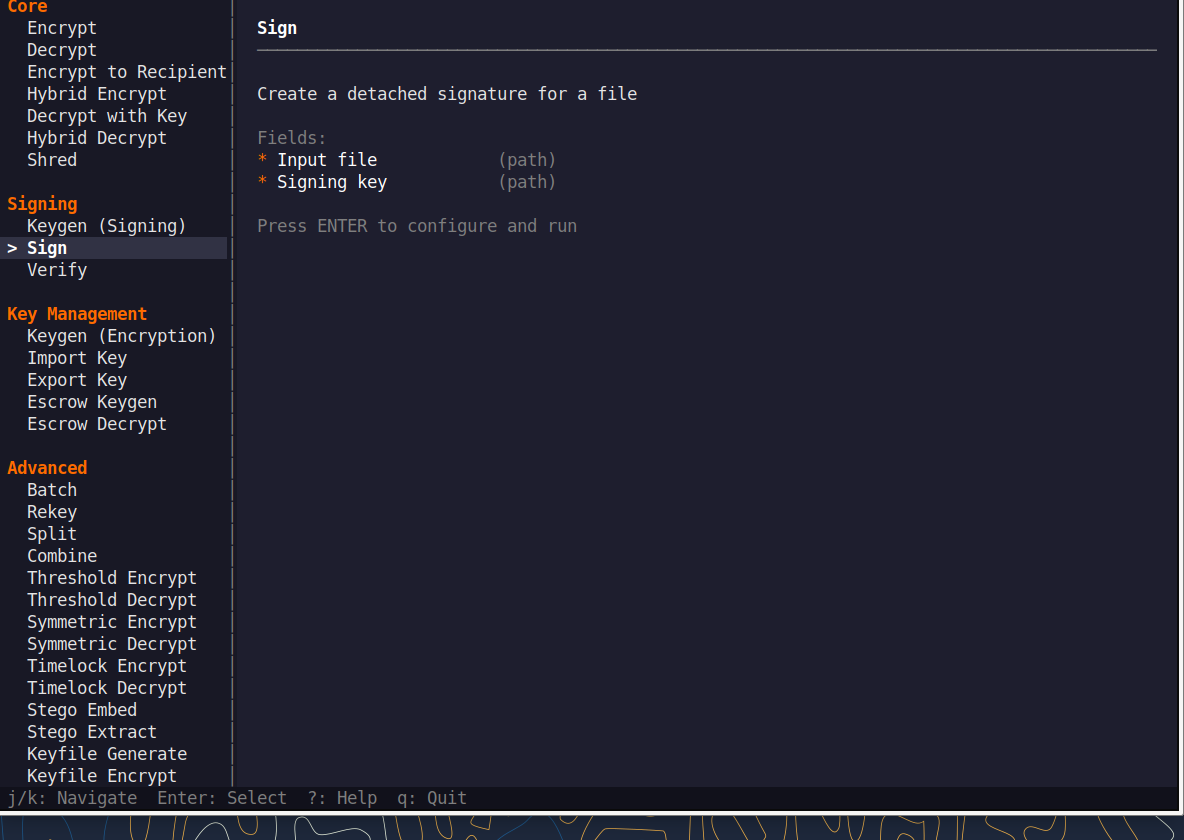
Task: Click the 'q: Quit' status hint
Action: [432, 798]
